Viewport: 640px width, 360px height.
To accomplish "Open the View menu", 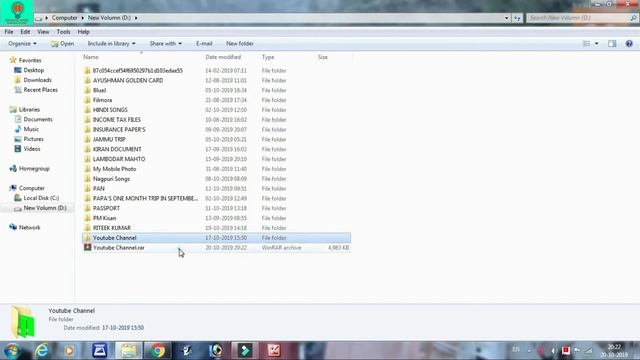I will pos(43,32).
